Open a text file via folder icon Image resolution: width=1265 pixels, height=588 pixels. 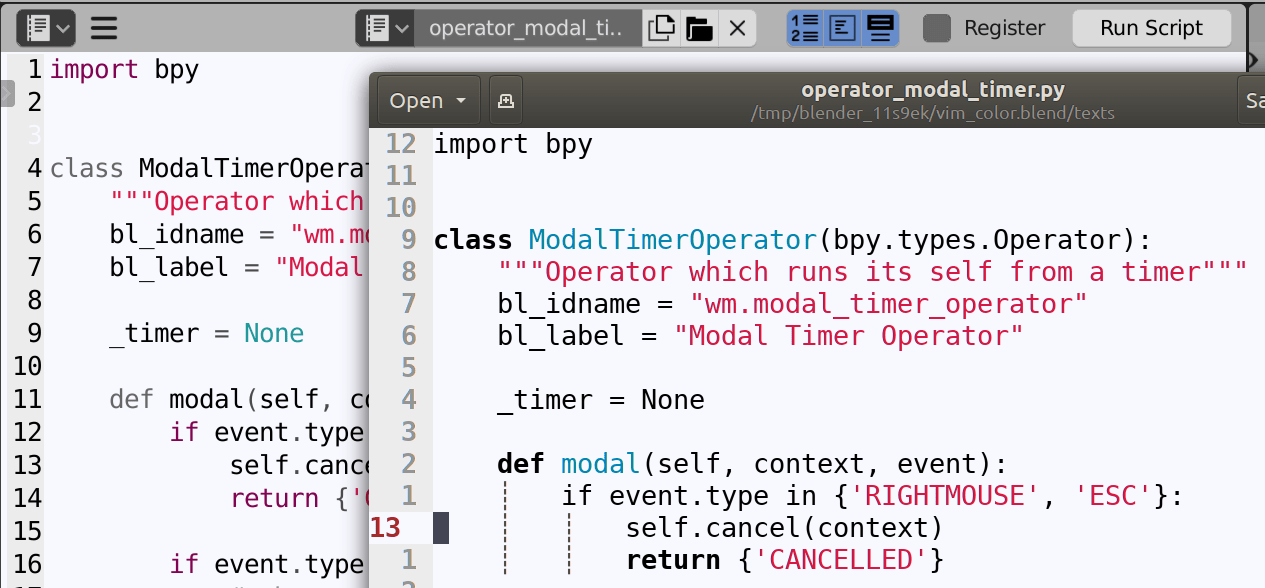pyautogui.click(x=699, y=27)
